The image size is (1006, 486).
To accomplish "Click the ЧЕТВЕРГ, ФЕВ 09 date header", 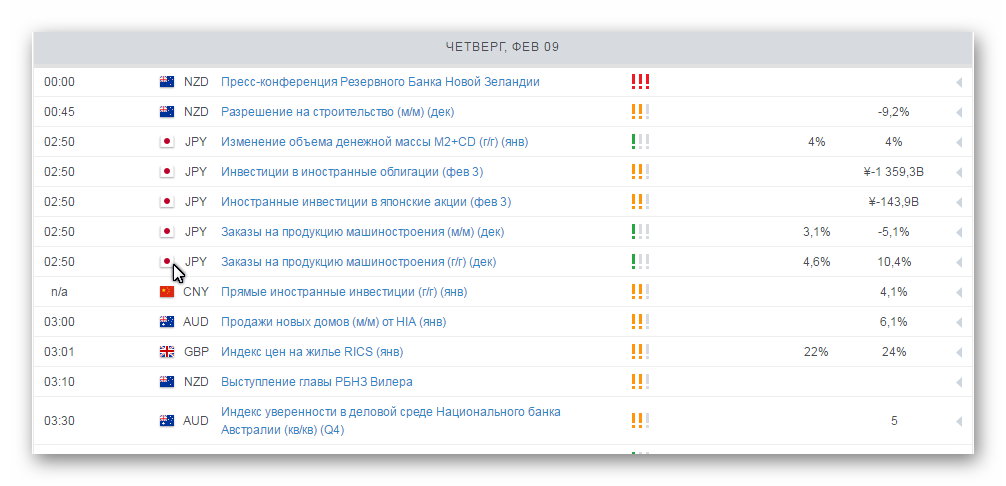I will coord(502,47).
